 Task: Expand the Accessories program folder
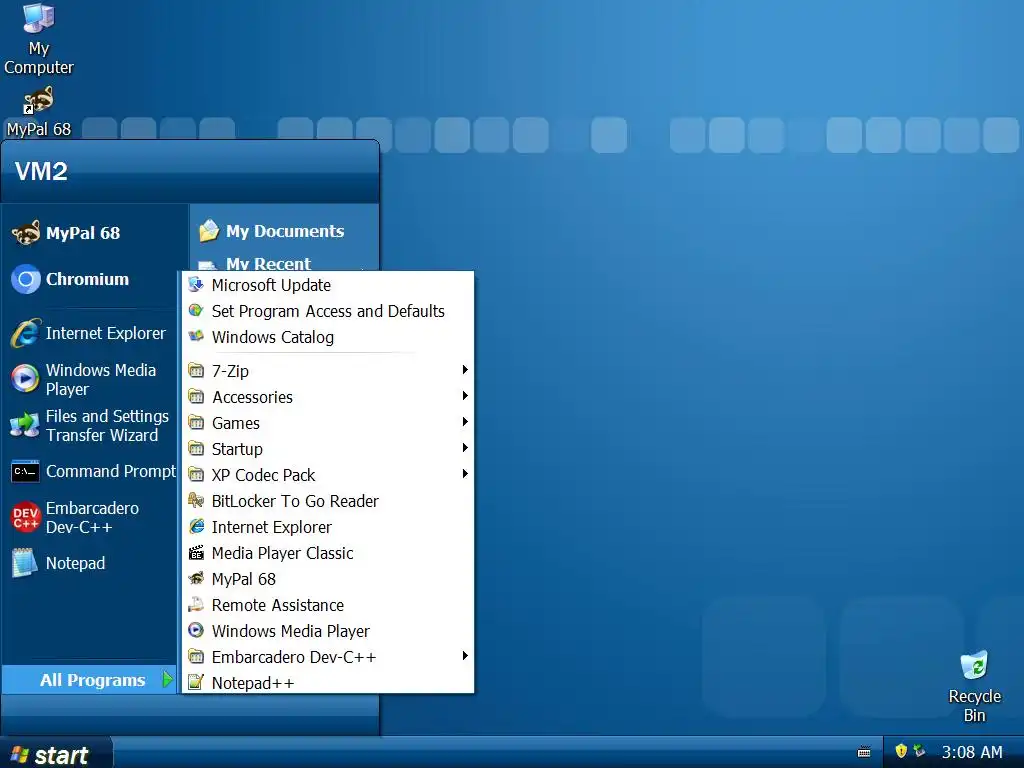(x=328, y=397)
